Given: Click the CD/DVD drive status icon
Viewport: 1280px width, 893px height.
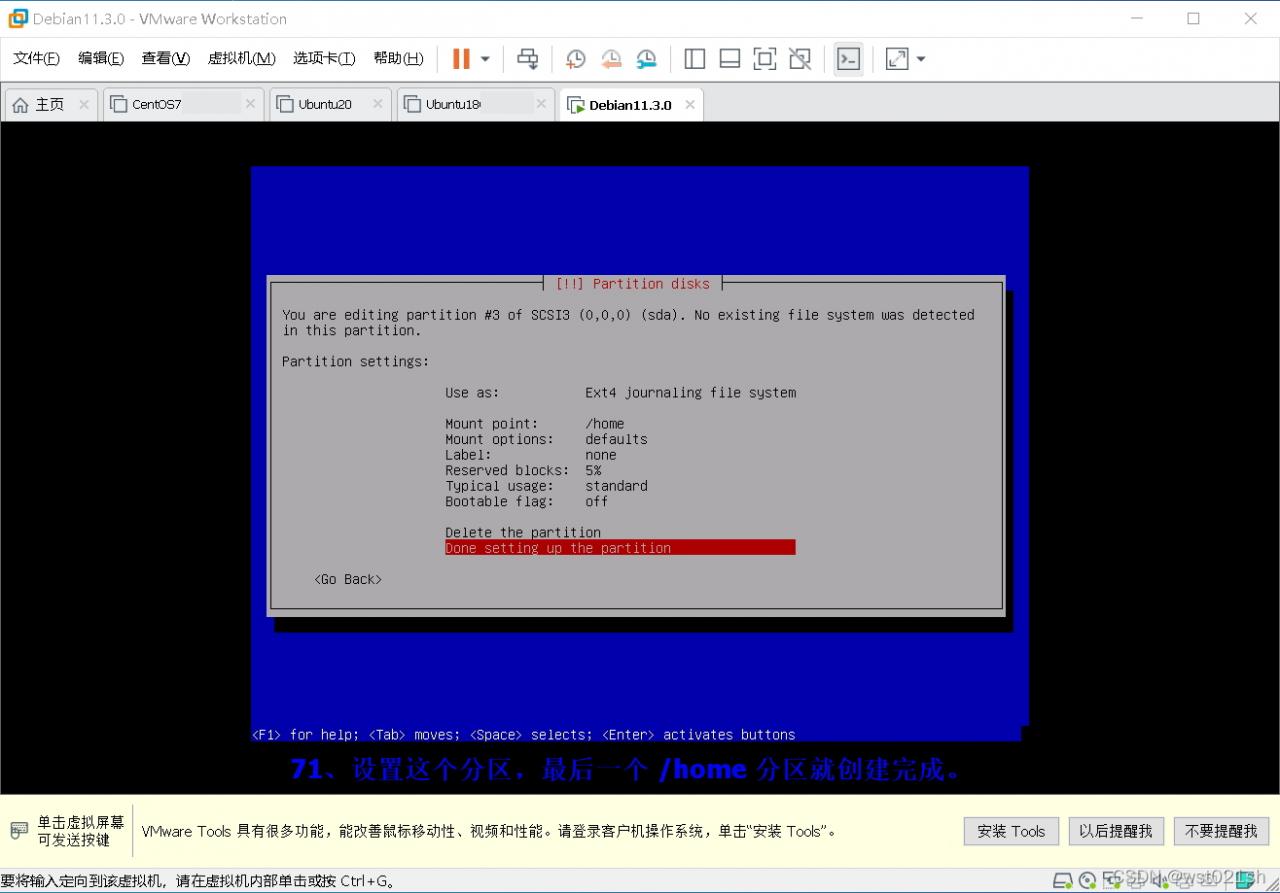Looking at the screenshot, I should pyautogui.click(x=1087, y=881).
